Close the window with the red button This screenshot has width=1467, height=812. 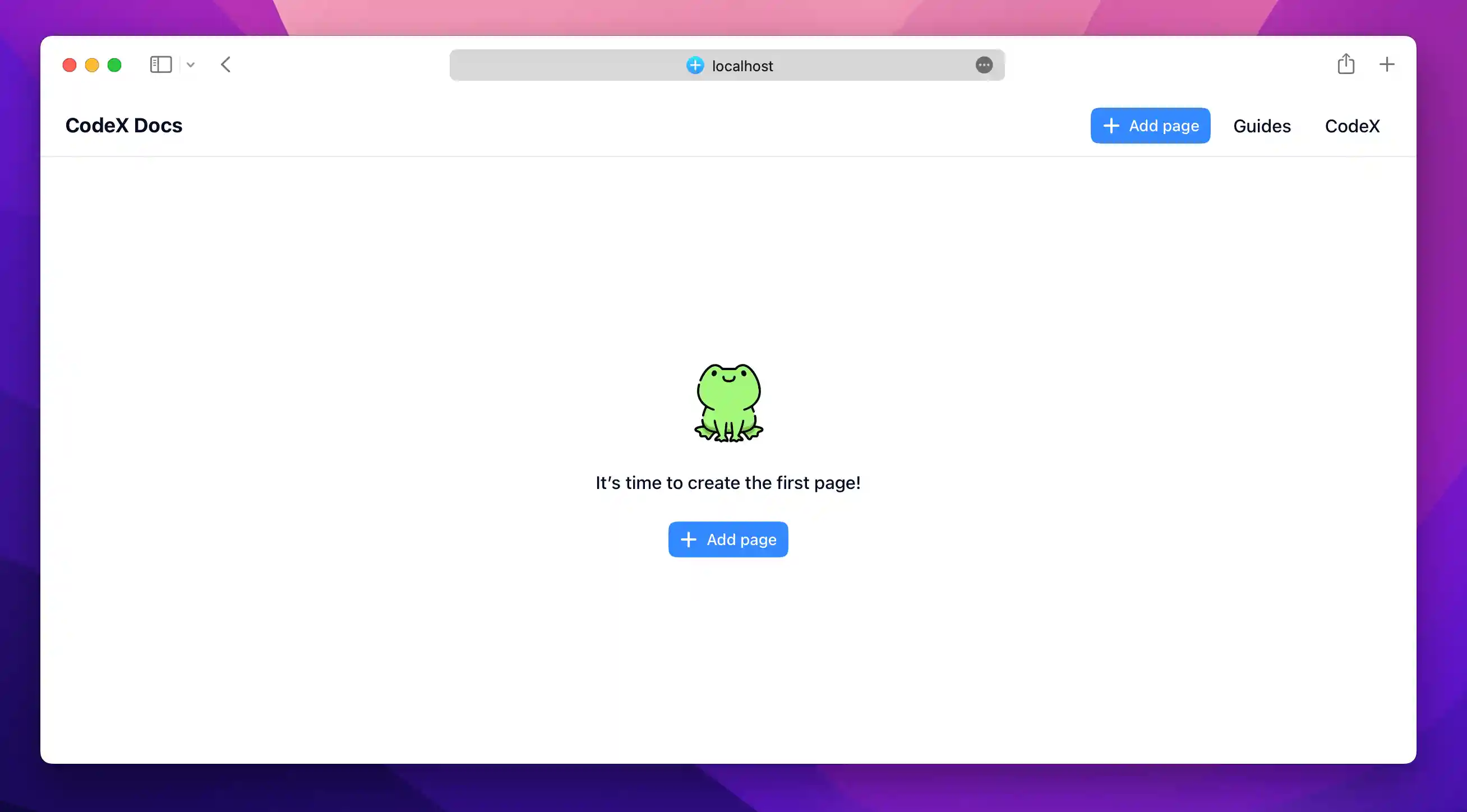pyautogui.click(x=70, y=66)
